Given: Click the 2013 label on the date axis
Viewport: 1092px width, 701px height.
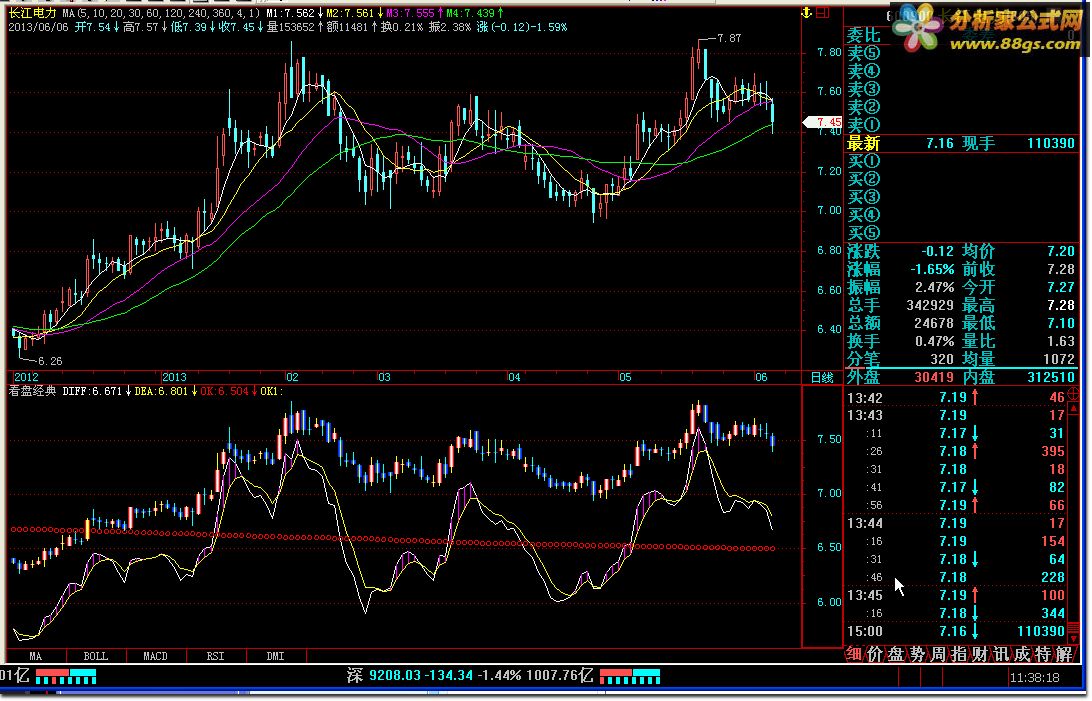Looking at the screenshot, I should [174, 377].
